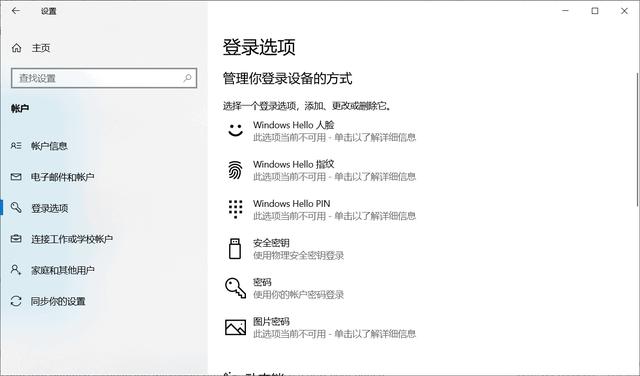Click the 帐户 section label in sidebar
The width and height of the screenshot is (640, 376).
20,109
